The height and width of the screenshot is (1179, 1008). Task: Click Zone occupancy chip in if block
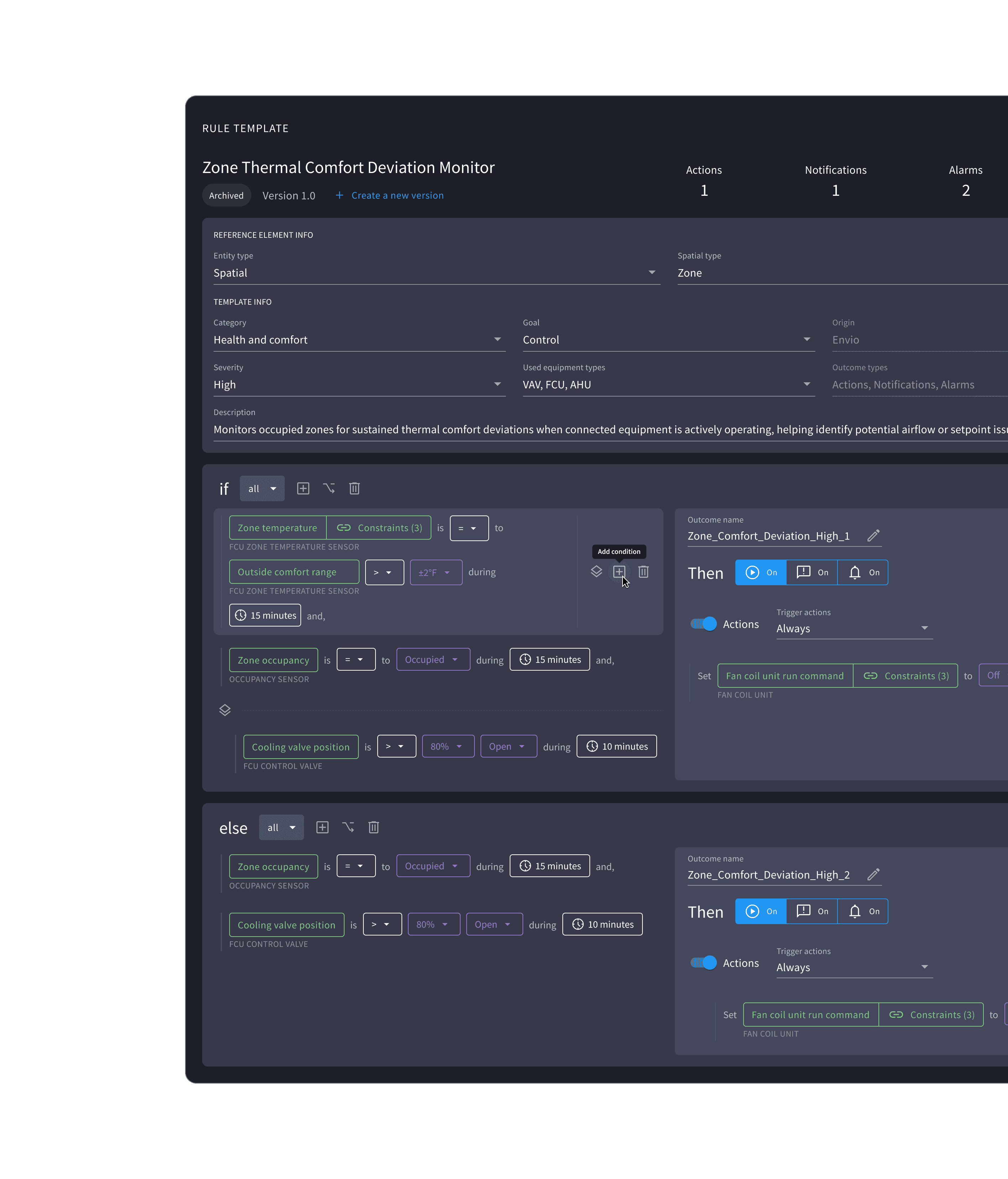click(x=274, y=660)
